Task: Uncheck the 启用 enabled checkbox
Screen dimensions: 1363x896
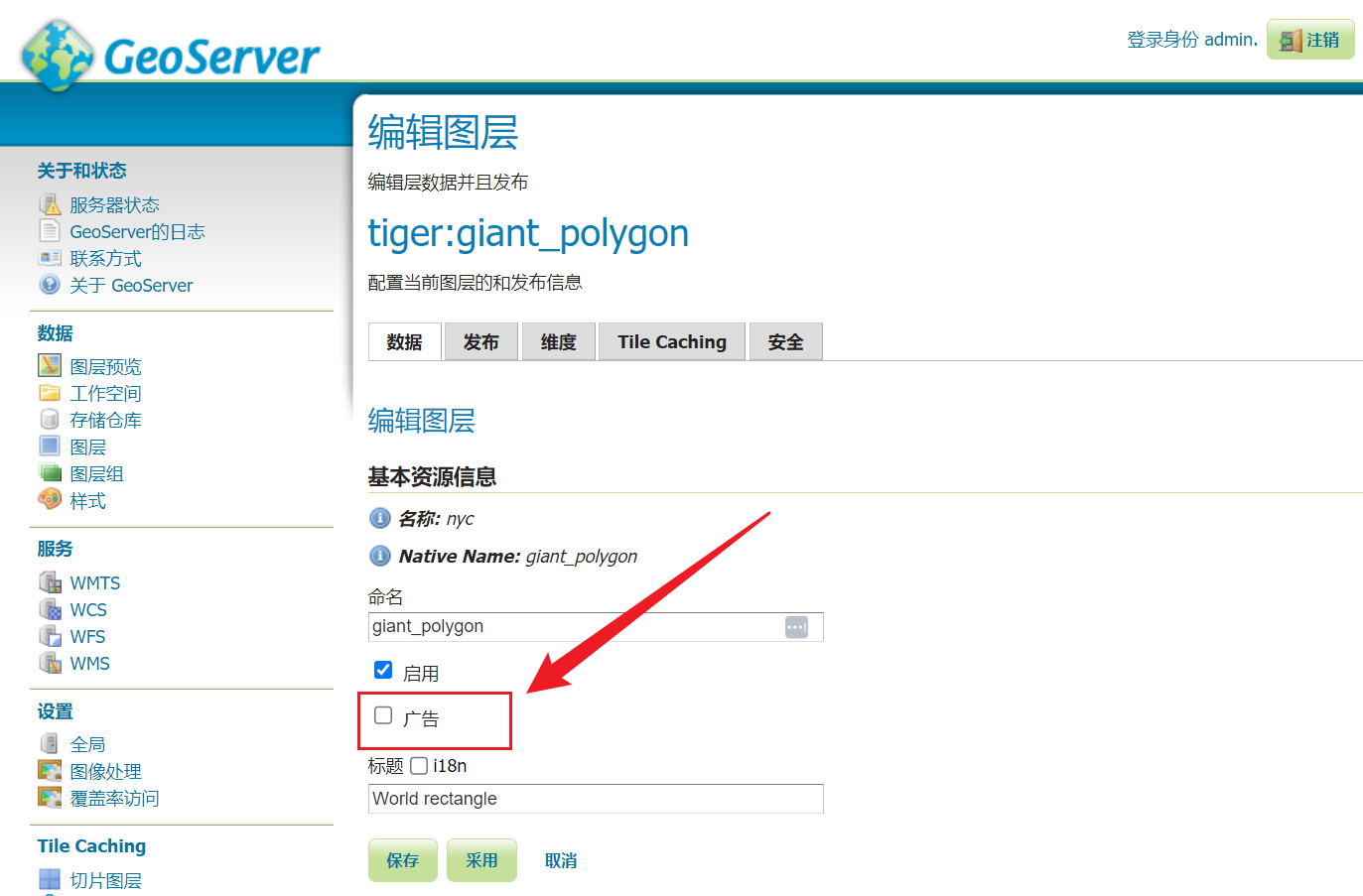Action: pyautogui.click(x=383, y=670)
